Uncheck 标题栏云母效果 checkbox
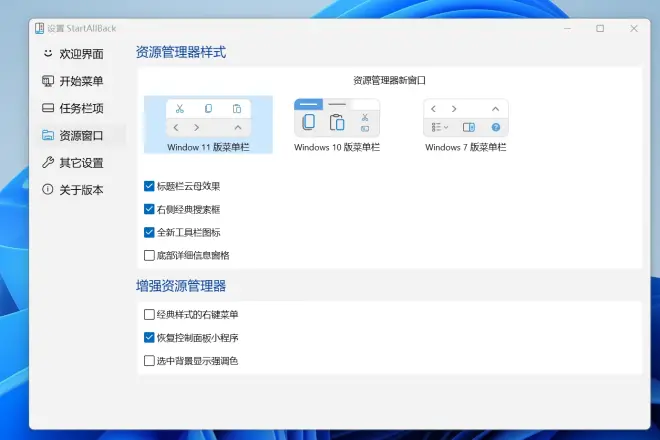The width and height of the screenshot is (660, 440). 149,186
